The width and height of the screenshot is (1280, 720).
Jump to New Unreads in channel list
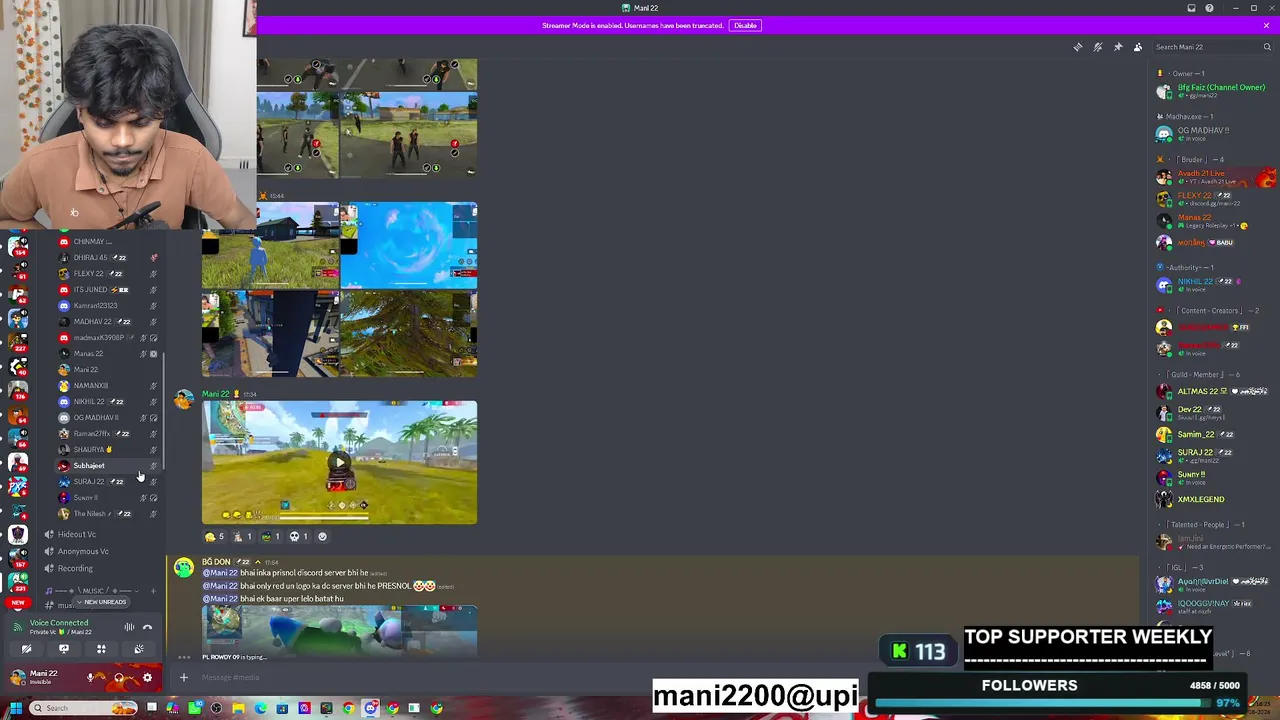[x=104, y=602]
